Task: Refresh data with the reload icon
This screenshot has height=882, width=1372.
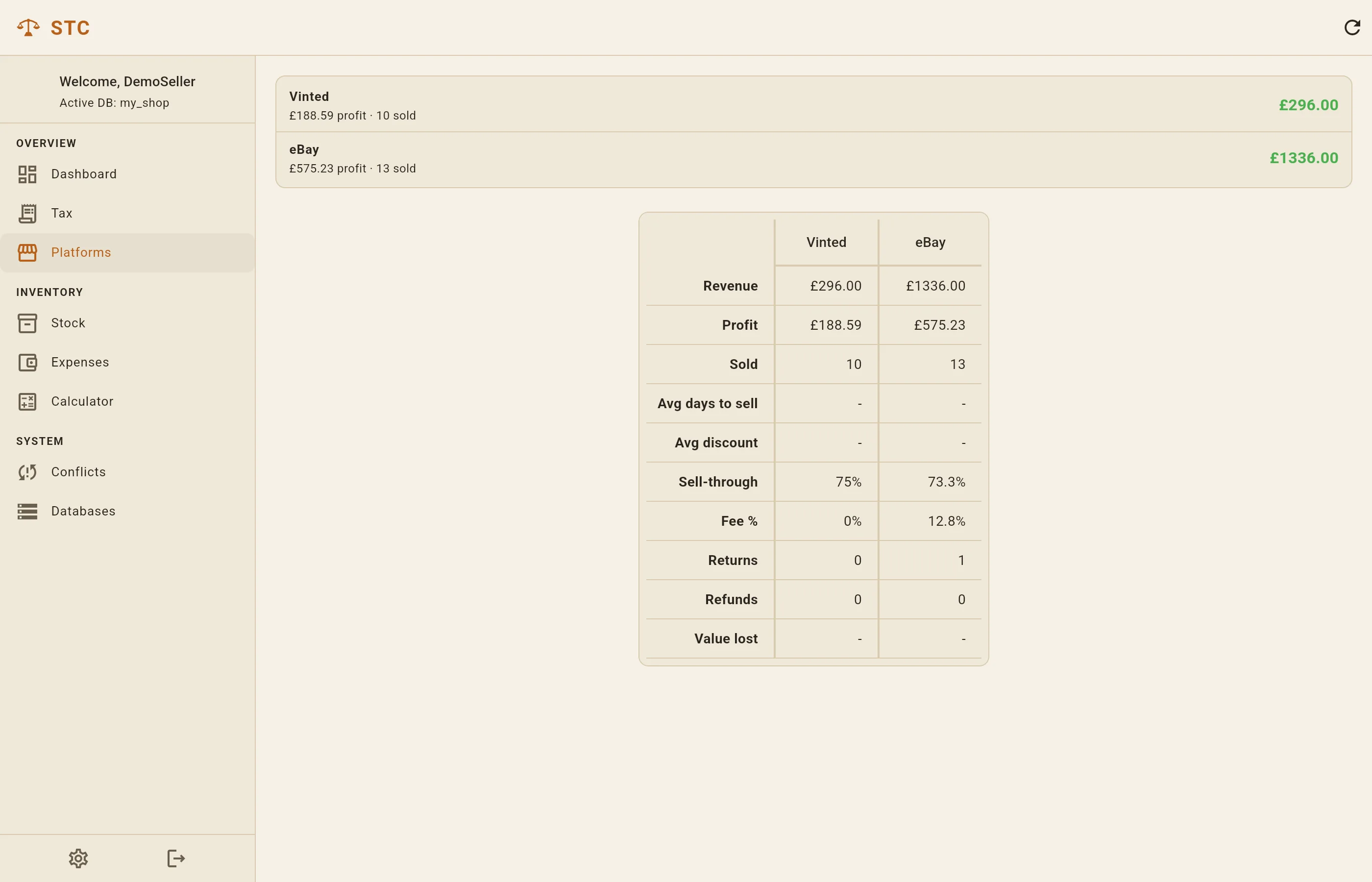Action: point(1352,27)
